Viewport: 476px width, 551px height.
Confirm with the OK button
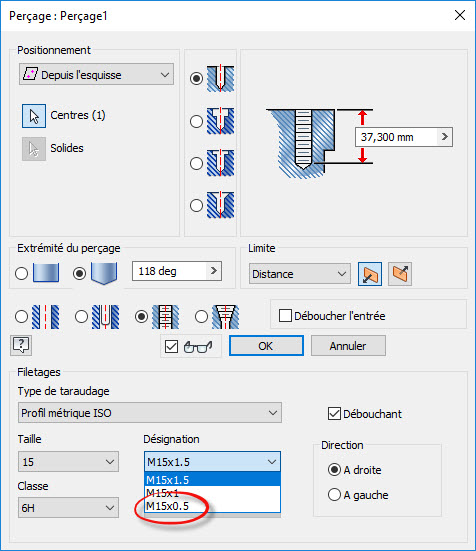click(x=266, y=346)
